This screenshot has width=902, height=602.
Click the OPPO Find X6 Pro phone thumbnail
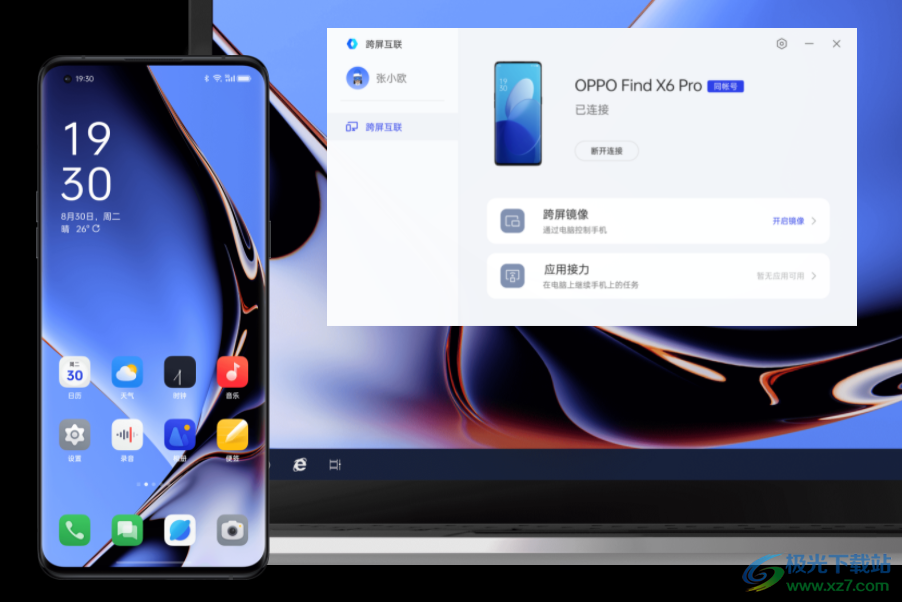coord(518,113)
